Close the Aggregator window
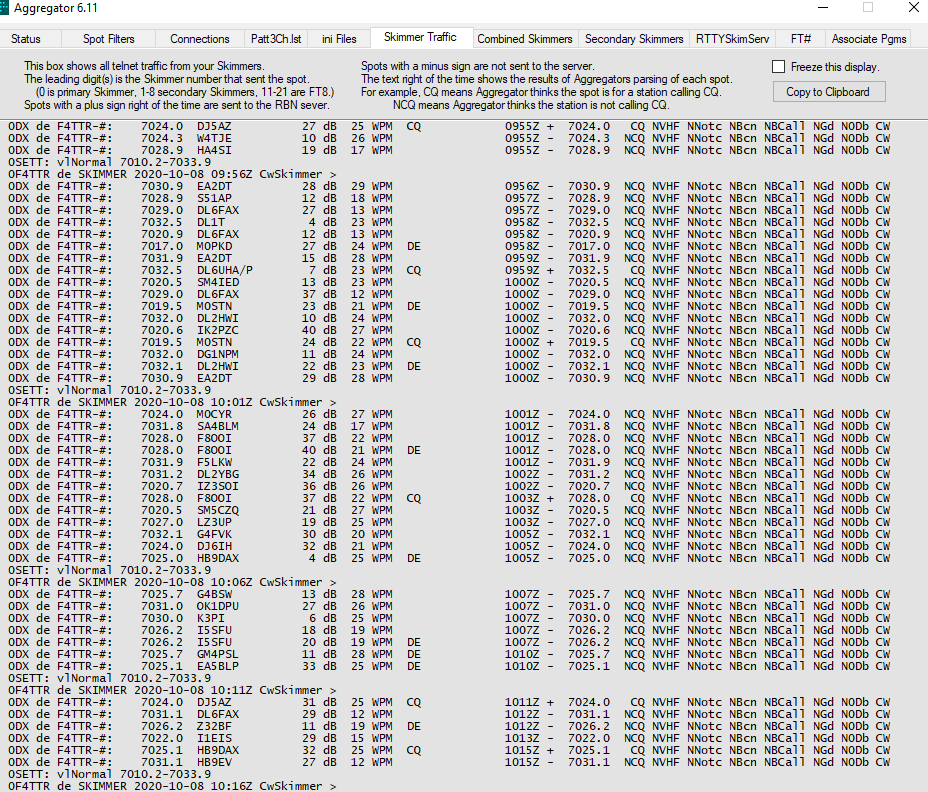This screenshot has height=792, width=928. coord(913,8)
